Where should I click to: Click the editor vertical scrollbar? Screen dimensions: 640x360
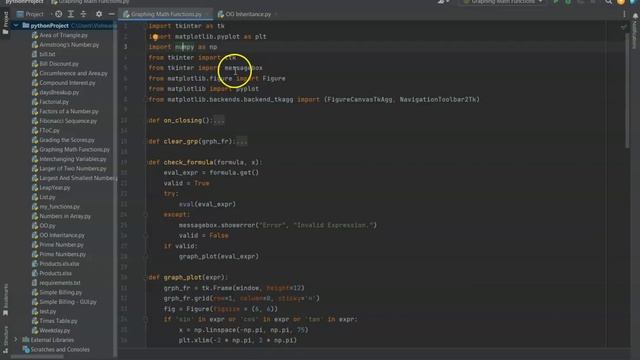[x=627, y=90]
